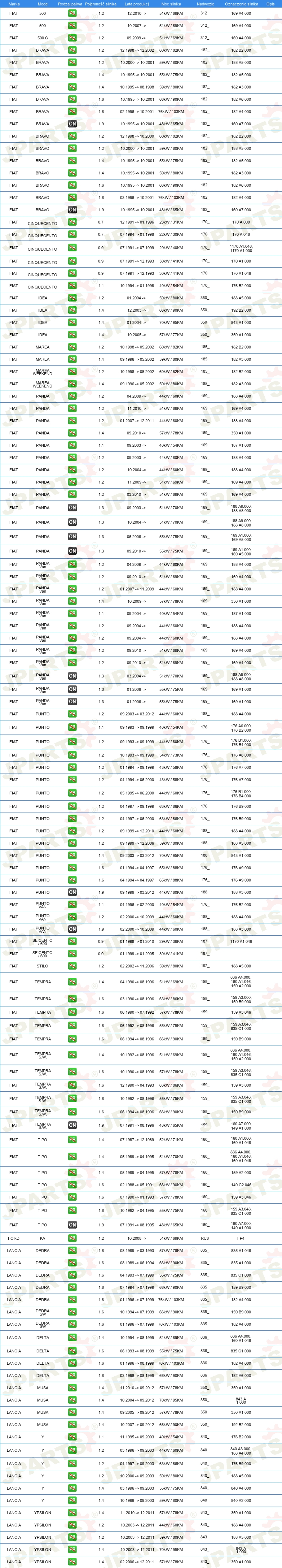Click the petrol icon in the FIAT STILO row

coord(72,966)
